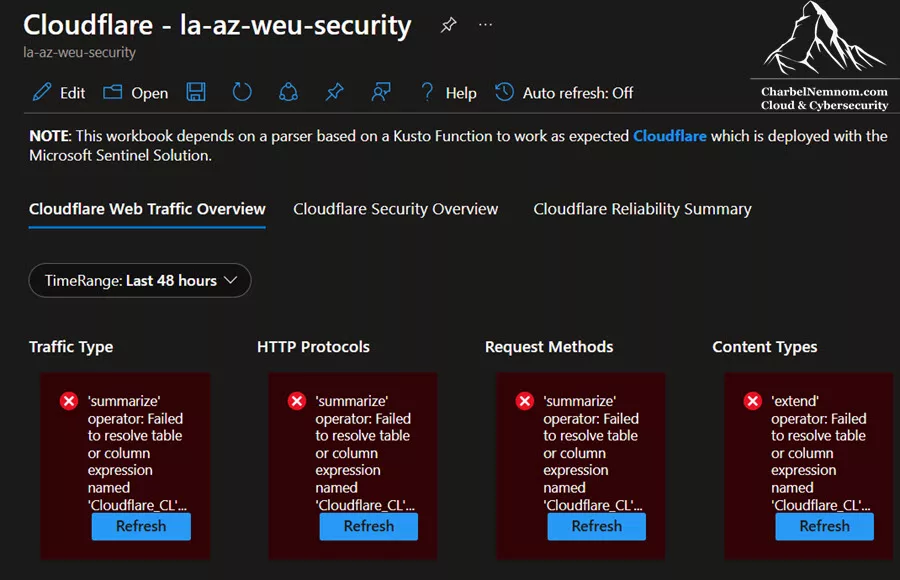
Task: Click the Auto refresh clock icon
Action: (505, 92)
